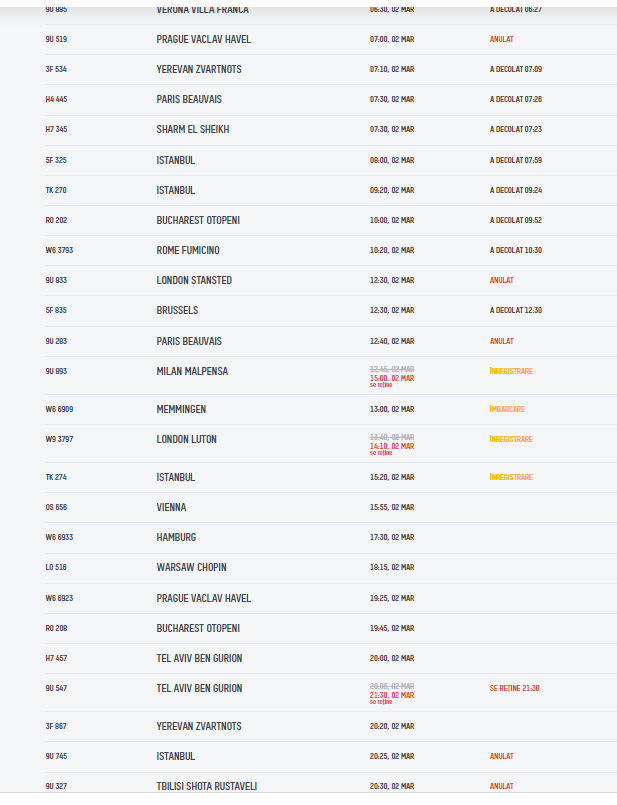
Task: Select the Tbilisi Shota Rustaveli destination
Action: (x=206, y=786)
